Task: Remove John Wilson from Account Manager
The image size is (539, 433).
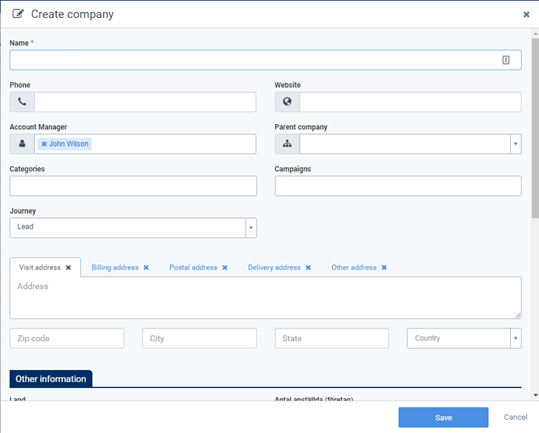Action: (x=44, y=144)
